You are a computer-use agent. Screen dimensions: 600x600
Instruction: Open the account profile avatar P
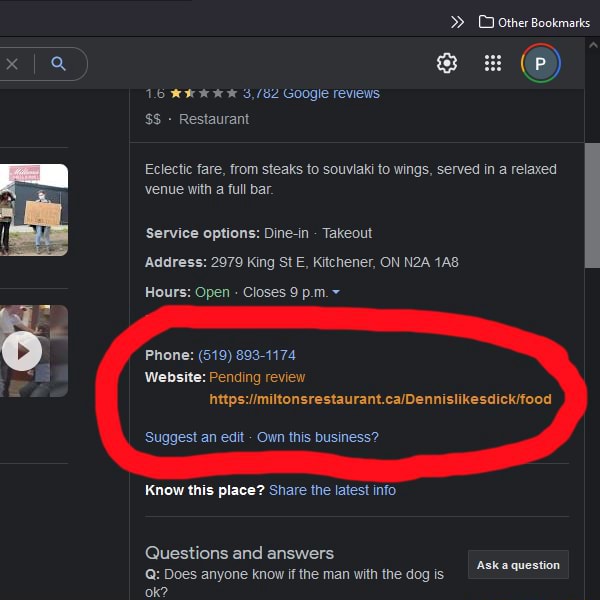(x=540, y=63)
